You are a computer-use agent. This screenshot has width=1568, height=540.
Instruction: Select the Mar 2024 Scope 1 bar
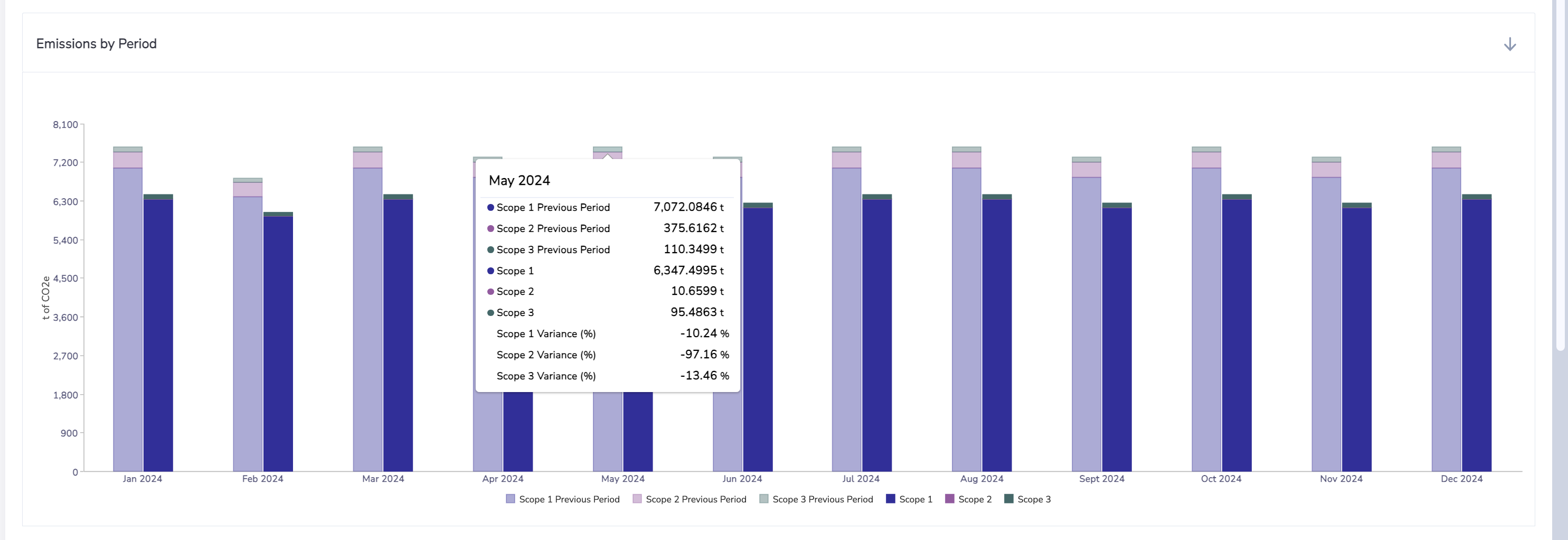(x=398, y=335)
